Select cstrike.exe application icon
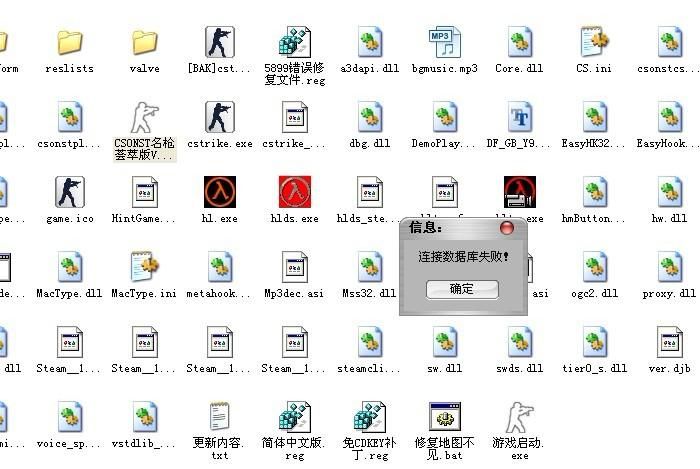700x469 pixels. tap(220, 117)
